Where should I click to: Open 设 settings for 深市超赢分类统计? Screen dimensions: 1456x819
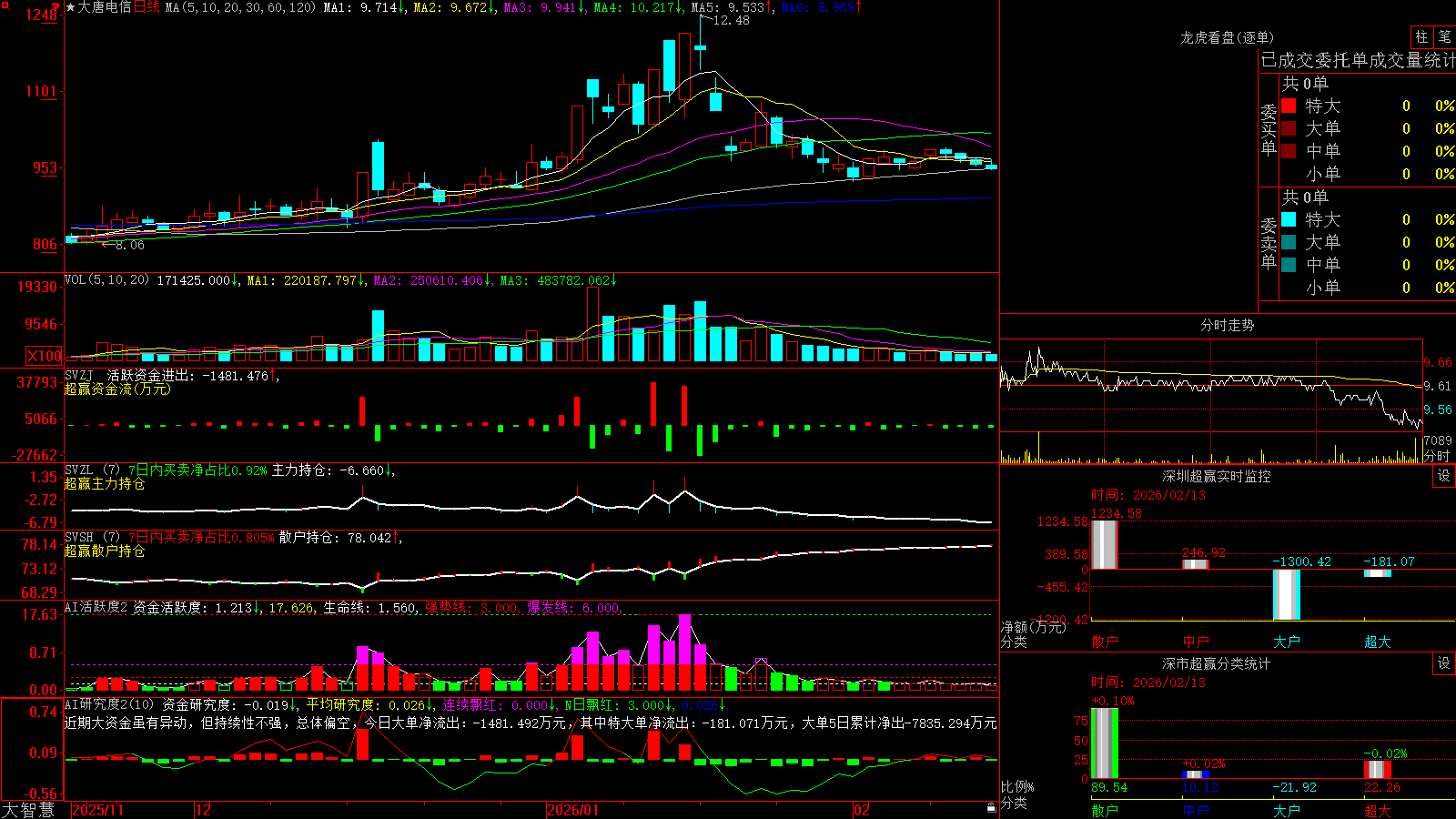(x=1444, y=663)
